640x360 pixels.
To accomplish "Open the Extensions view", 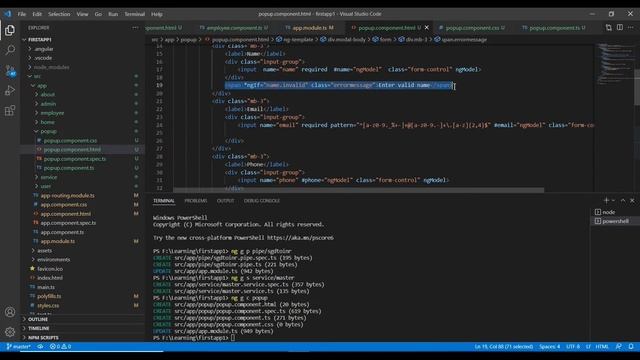I will [10, 110].
